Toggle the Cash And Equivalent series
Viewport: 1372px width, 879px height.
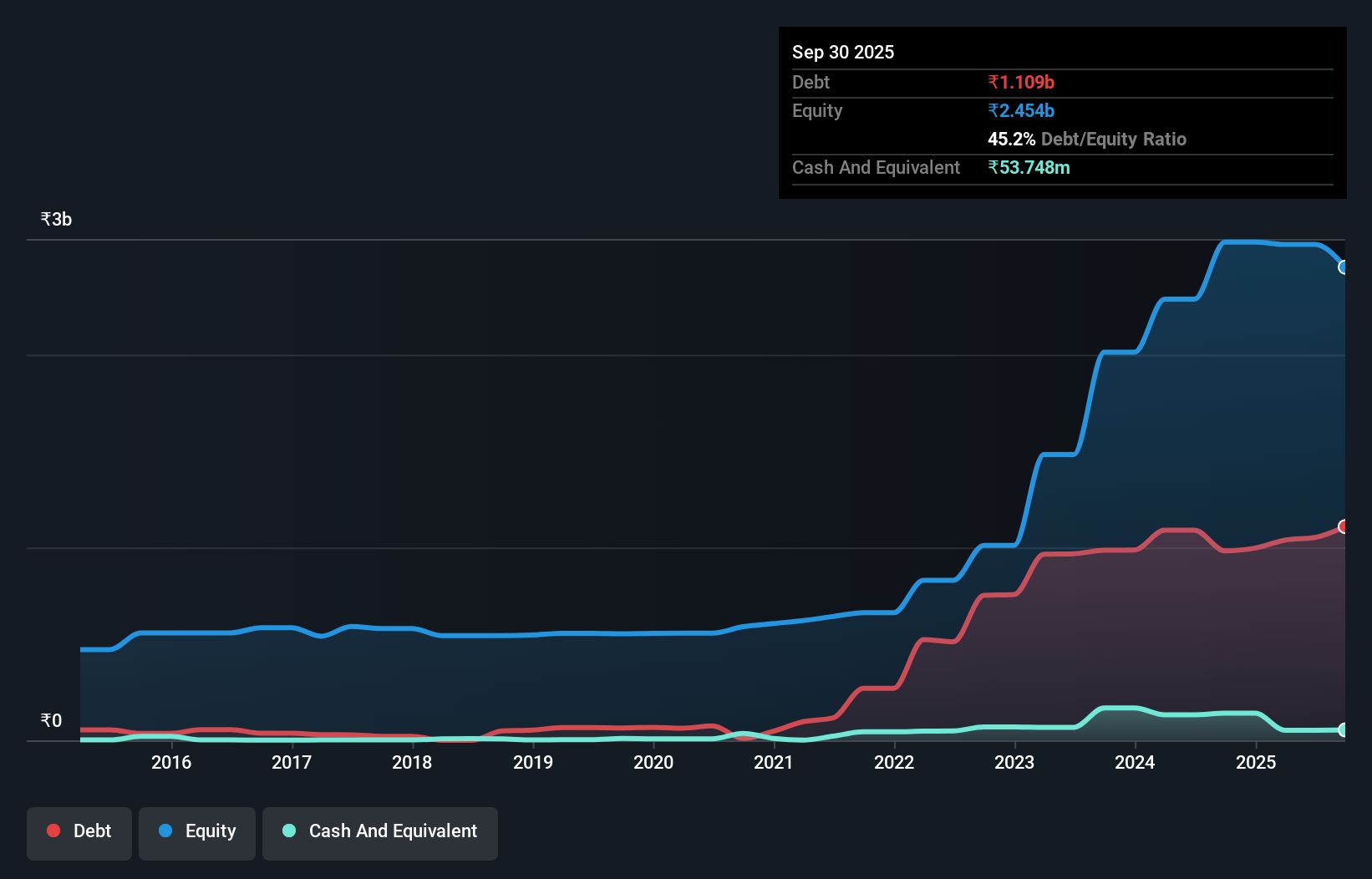click(x=380, y=831)
